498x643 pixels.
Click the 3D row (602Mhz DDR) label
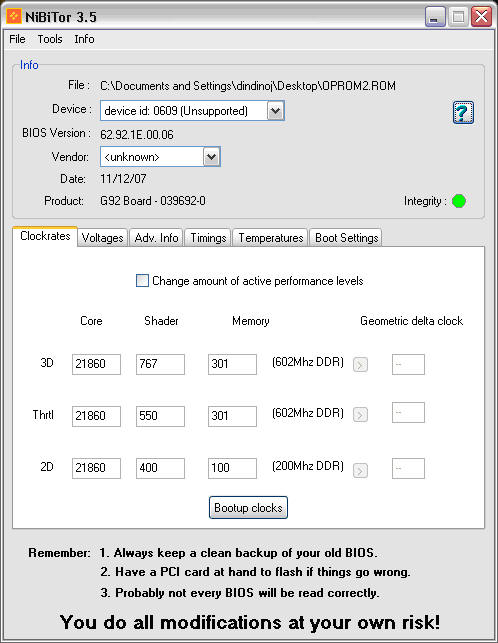(308, 362)
